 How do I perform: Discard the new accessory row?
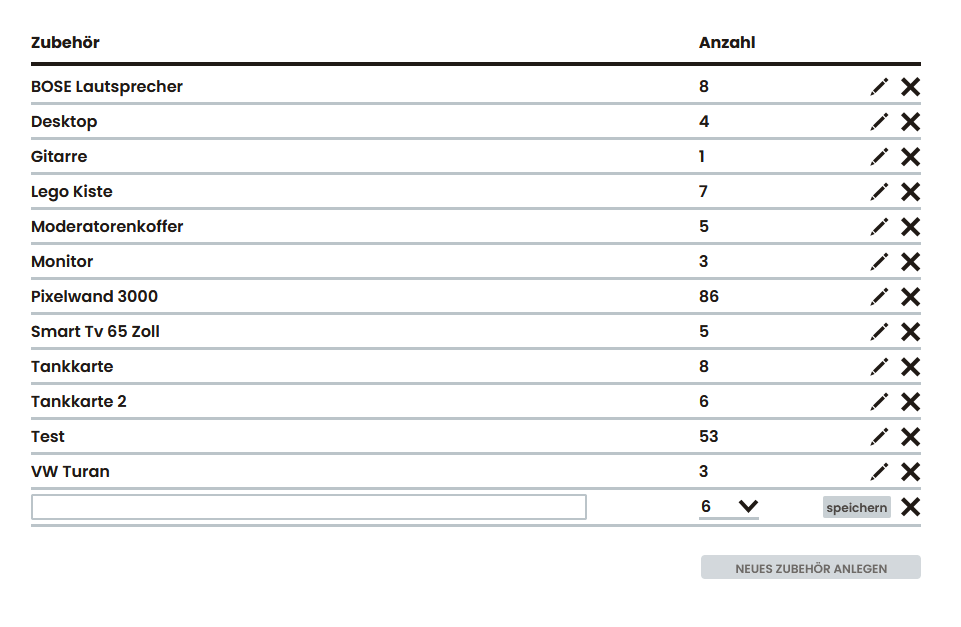911,507
